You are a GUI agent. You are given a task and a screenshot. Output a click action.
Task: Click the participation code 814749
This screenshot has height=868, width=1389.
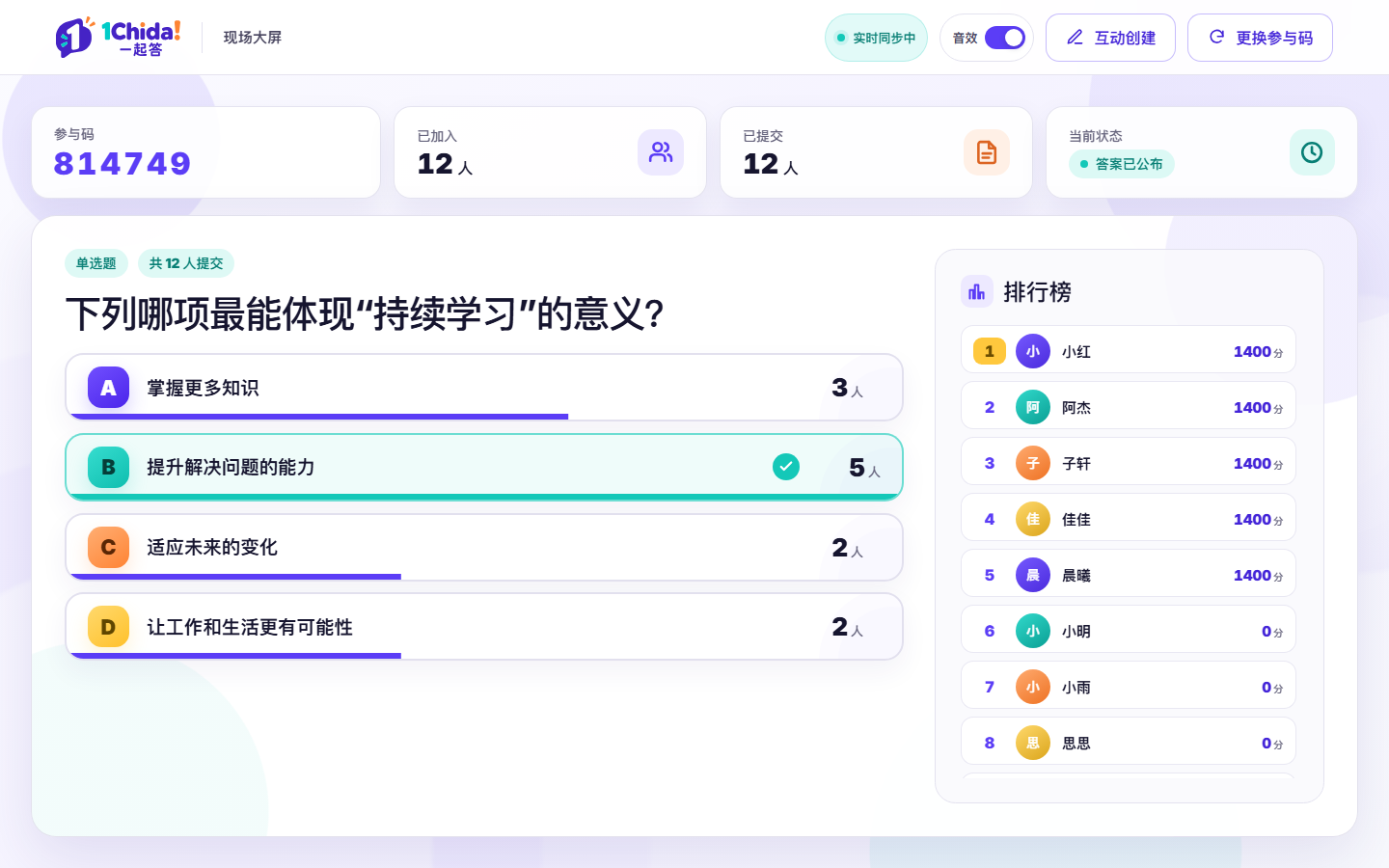click(x=123, y=164)
